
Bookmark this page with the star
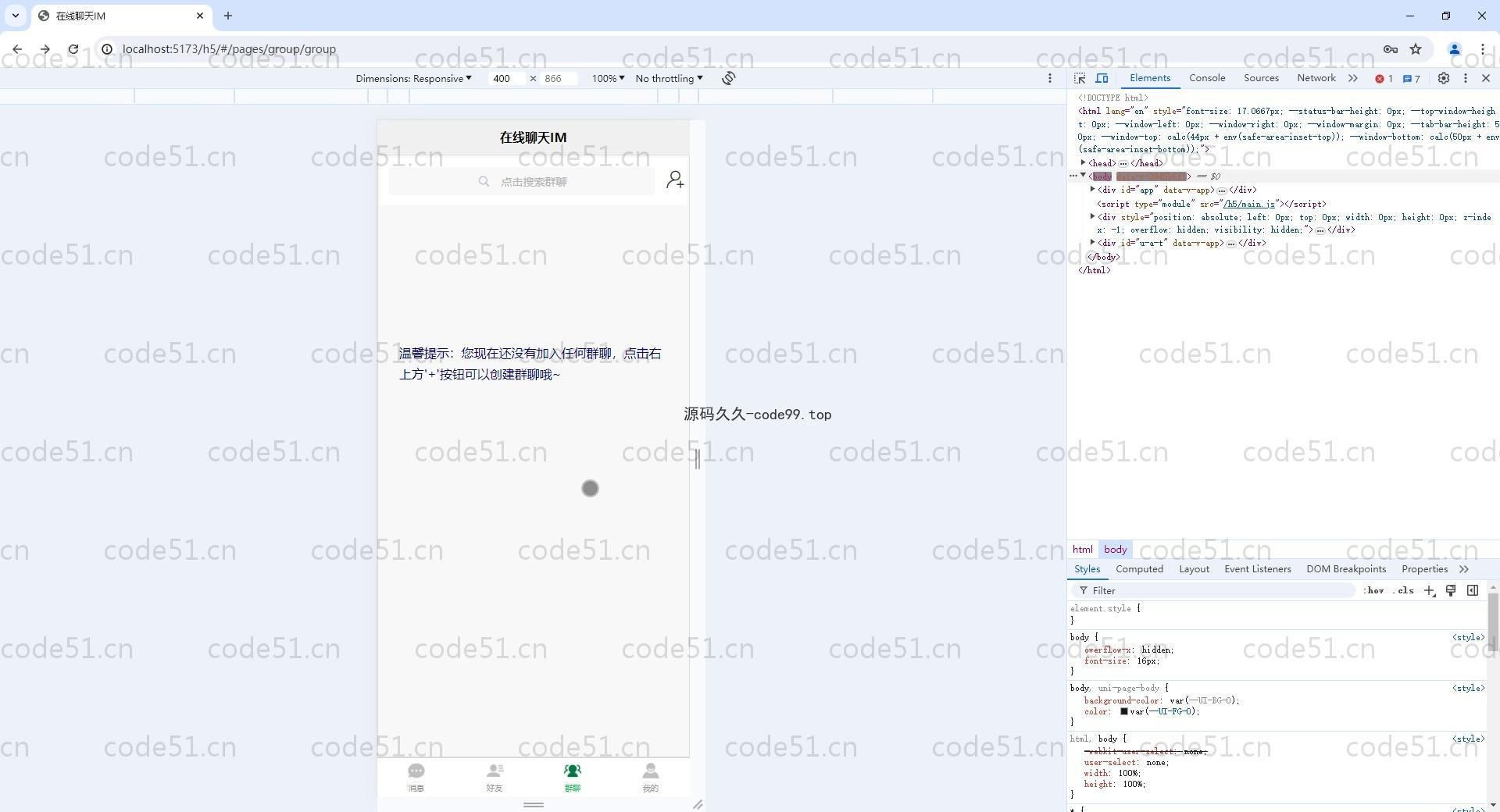coord(1416,48)
